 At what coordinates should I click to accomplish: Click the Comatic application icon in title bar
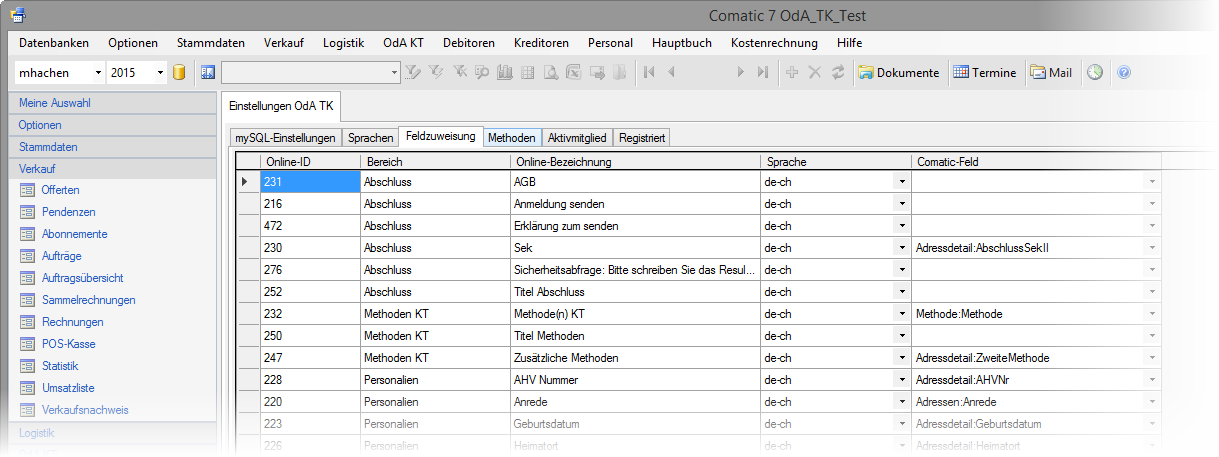click(18, 15)
